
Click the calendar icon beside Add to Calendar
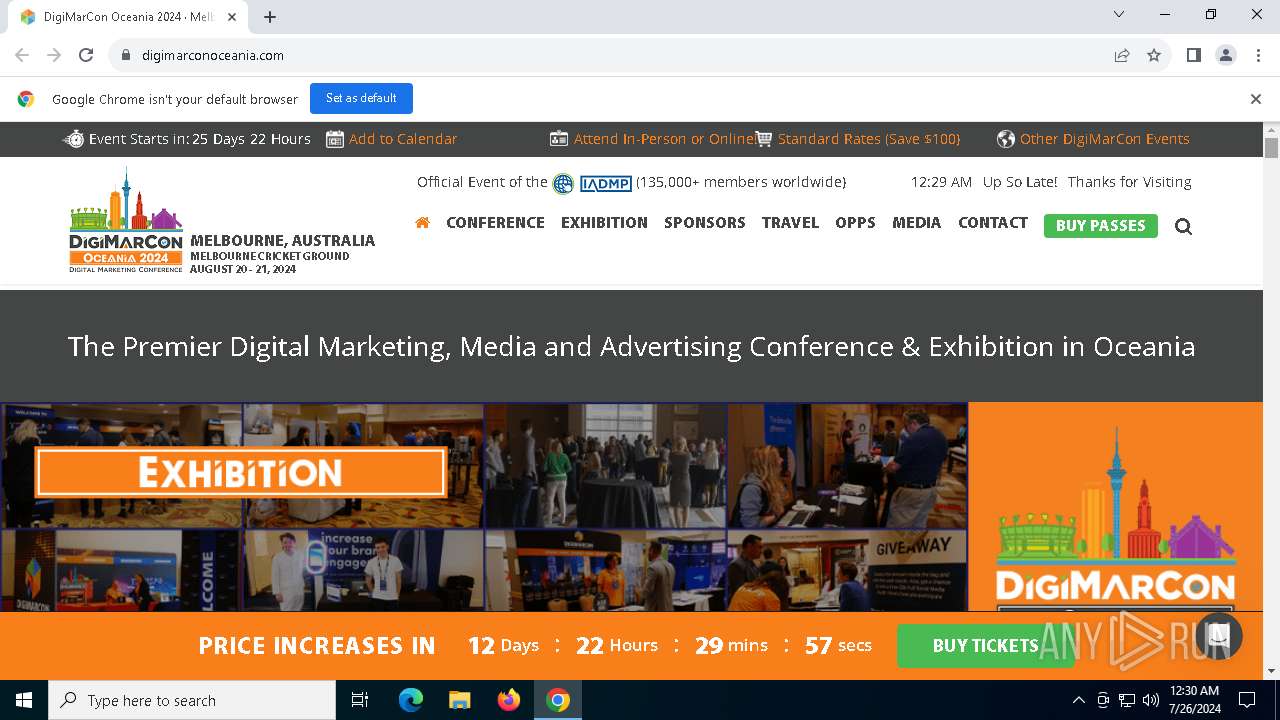pos(335,139)
